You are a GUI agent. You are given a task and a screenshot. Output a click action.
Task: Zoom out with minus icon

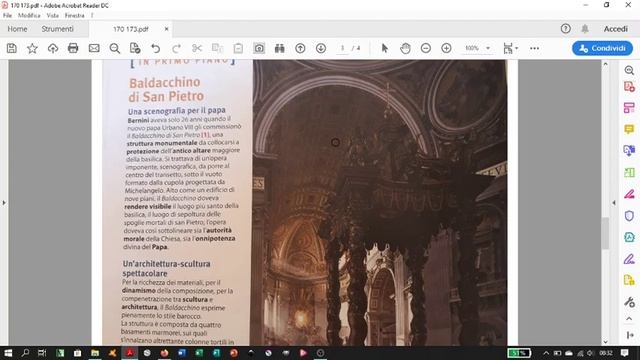(x=426, y=48)
